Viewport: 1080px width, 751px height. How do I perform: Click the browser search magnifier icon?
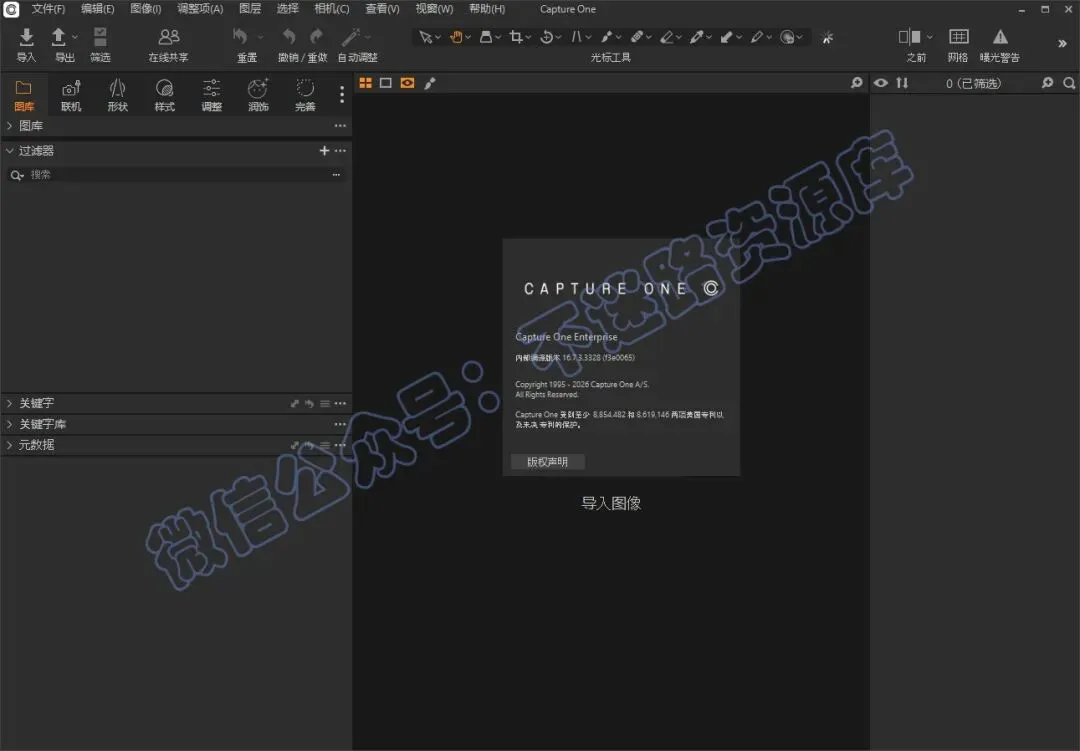(x=1069, y=83)
